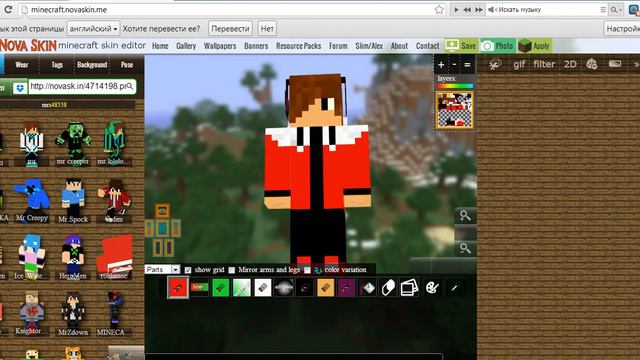
Task: Select the purple pencil brush tool
Action: (x=347, y=288)
